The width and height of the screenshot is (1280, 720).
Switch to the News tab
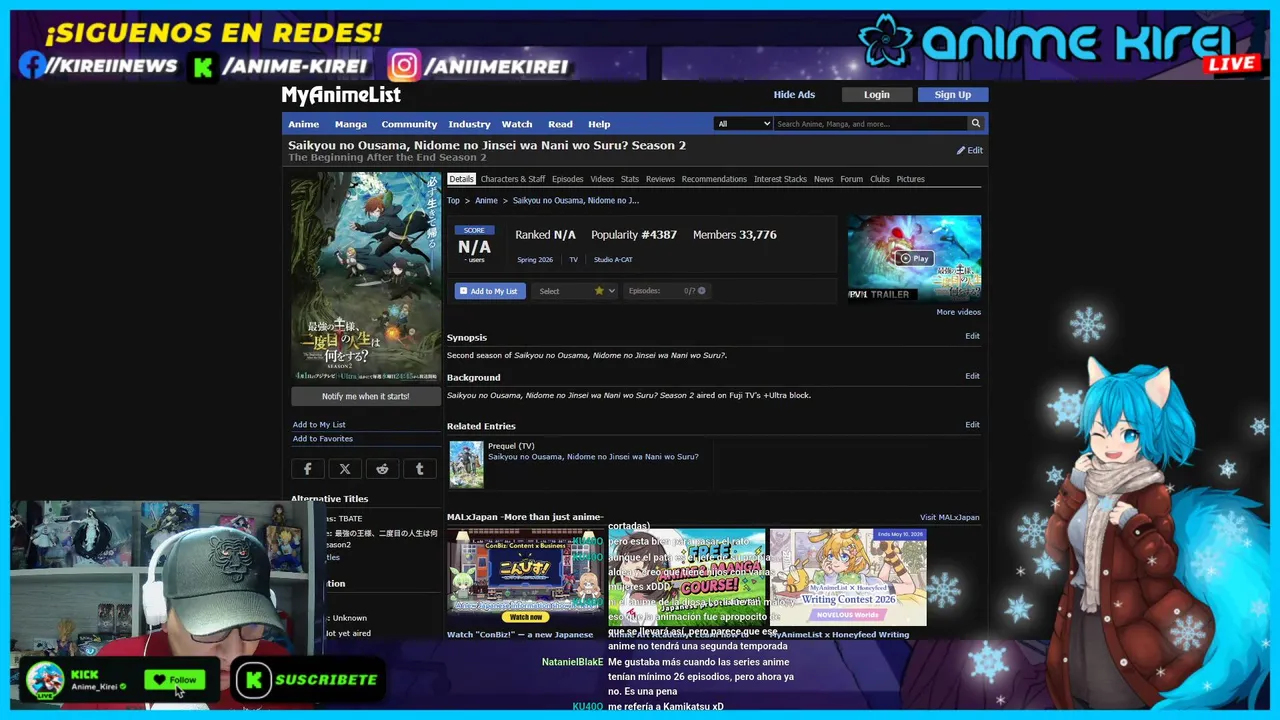coord(823,179)
